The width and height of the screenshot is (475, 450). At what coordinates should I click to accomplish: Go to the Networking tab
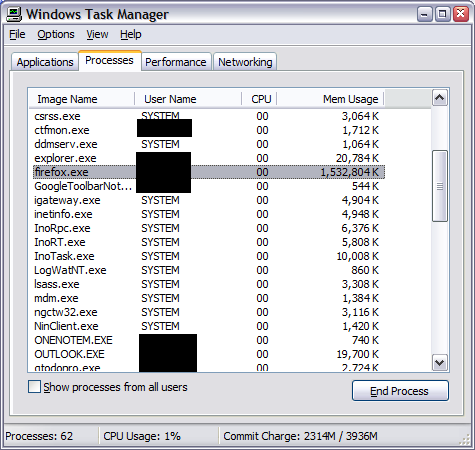245,62
